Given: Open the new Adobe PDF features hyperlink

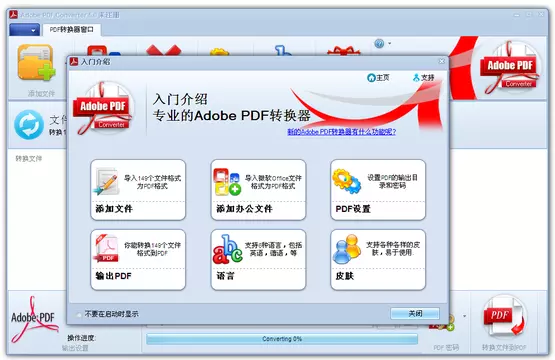Looking at the screenshot, I should [x=342, y=132].
